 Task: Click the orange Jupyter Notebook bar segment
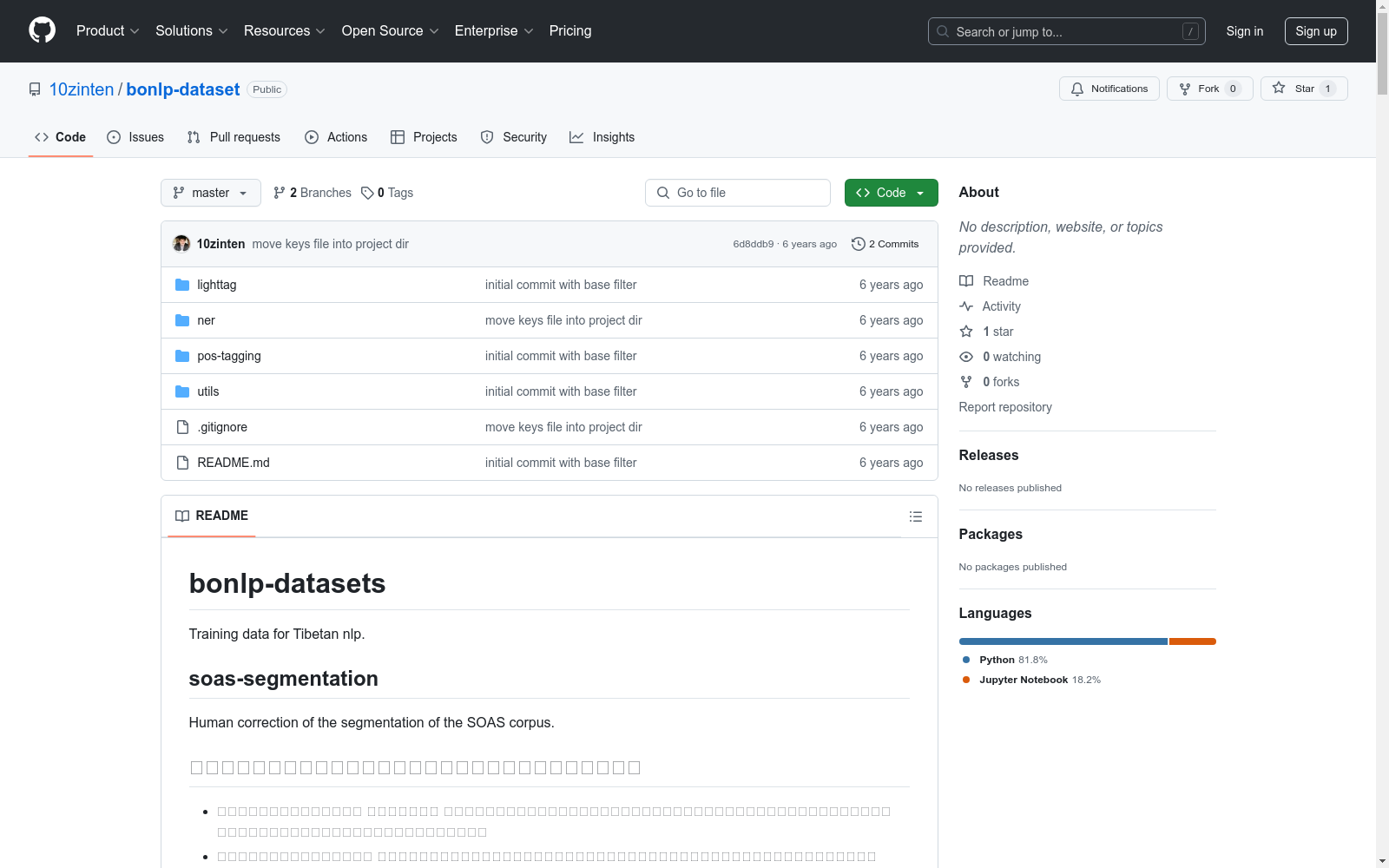pyautogui.click(x=1193, y=641)
